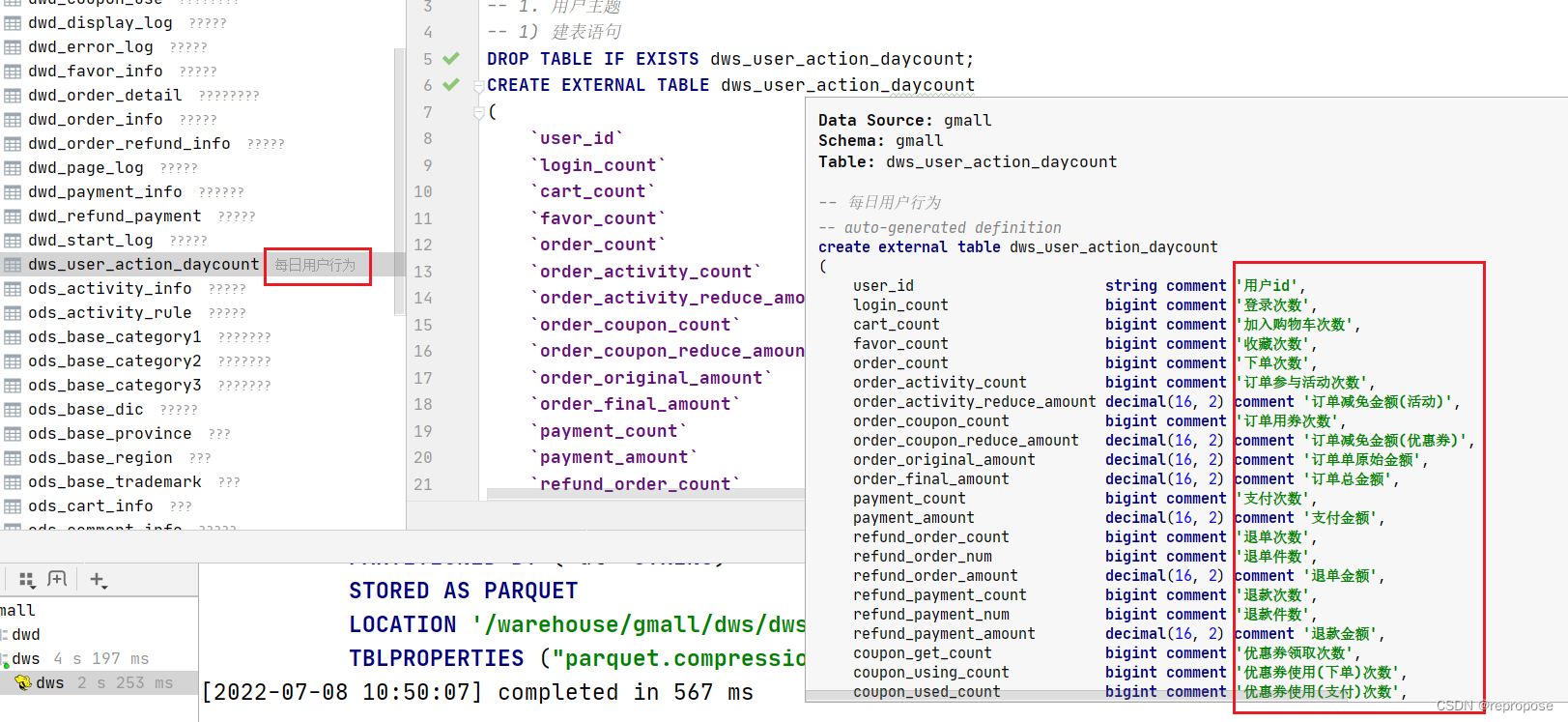Click the table icon beside ods_cart_info
This screenshot has height=722, width=1568.
pos(13,505)
